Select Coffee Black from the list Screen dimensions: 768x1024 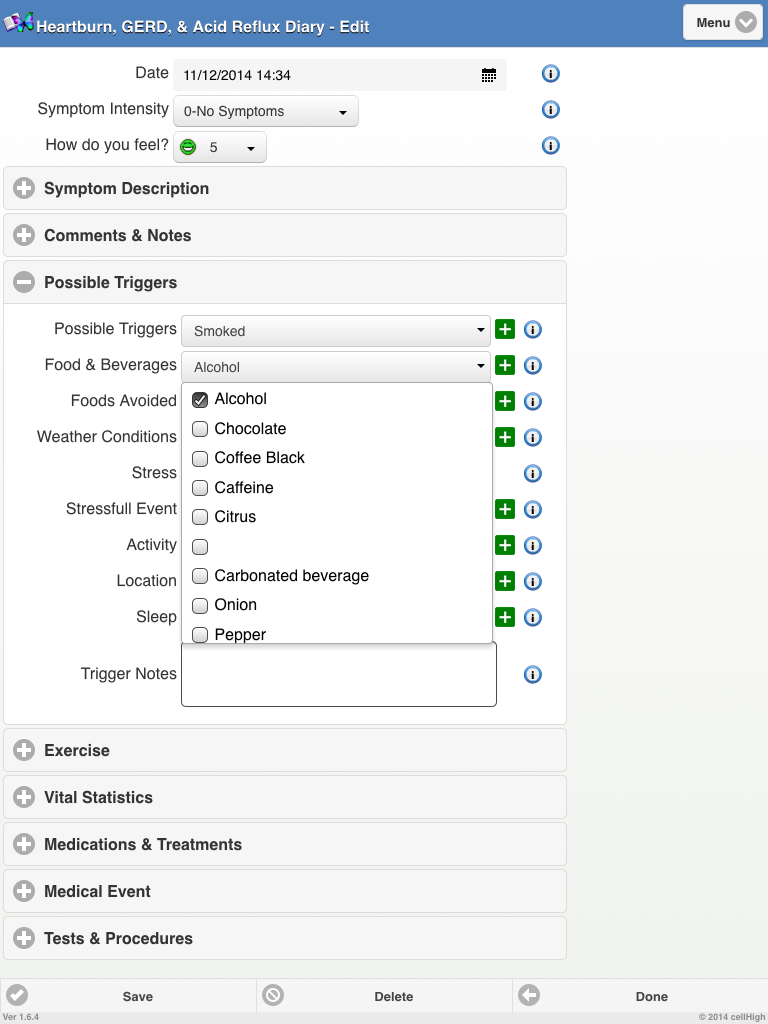[200, 458]
